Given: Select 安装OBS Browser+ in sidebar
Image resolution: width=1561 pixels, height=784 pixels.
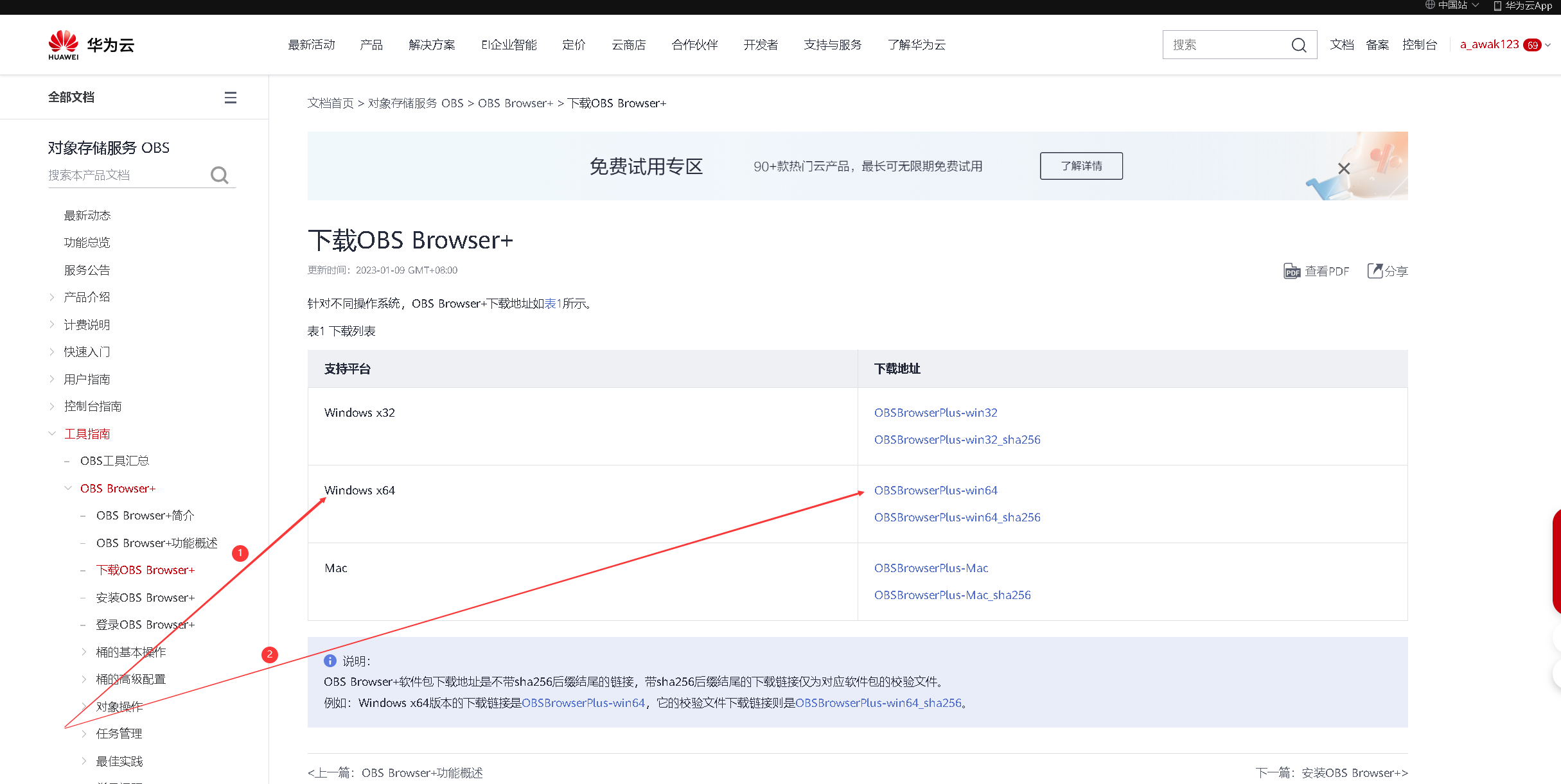Looking at the screenshot, I should coord(145,597).
